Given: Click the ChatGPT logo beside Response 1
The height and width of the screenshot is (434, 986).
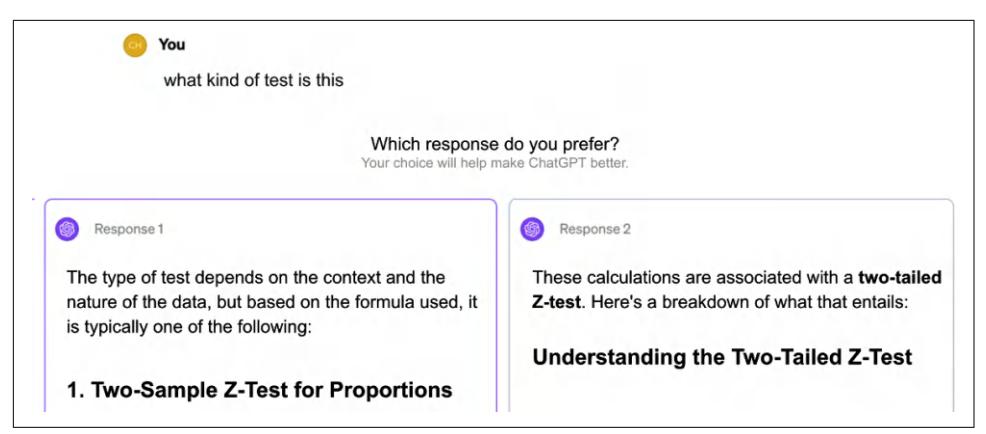Looking at the screenshot, I should pyautogui.click(x=67, y=229).
